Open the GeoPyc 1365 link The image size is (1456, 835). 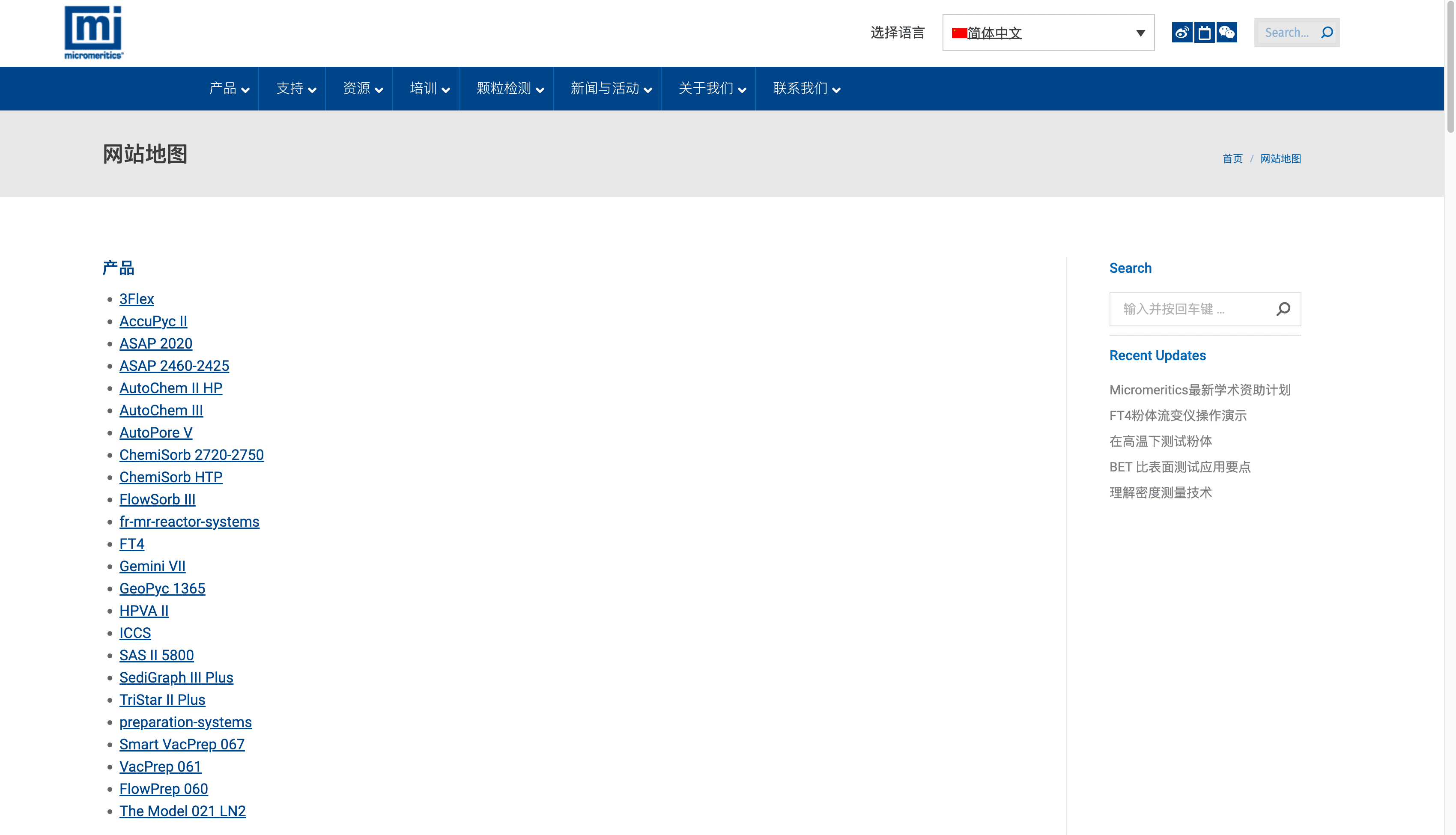click(x=162, y=589)
